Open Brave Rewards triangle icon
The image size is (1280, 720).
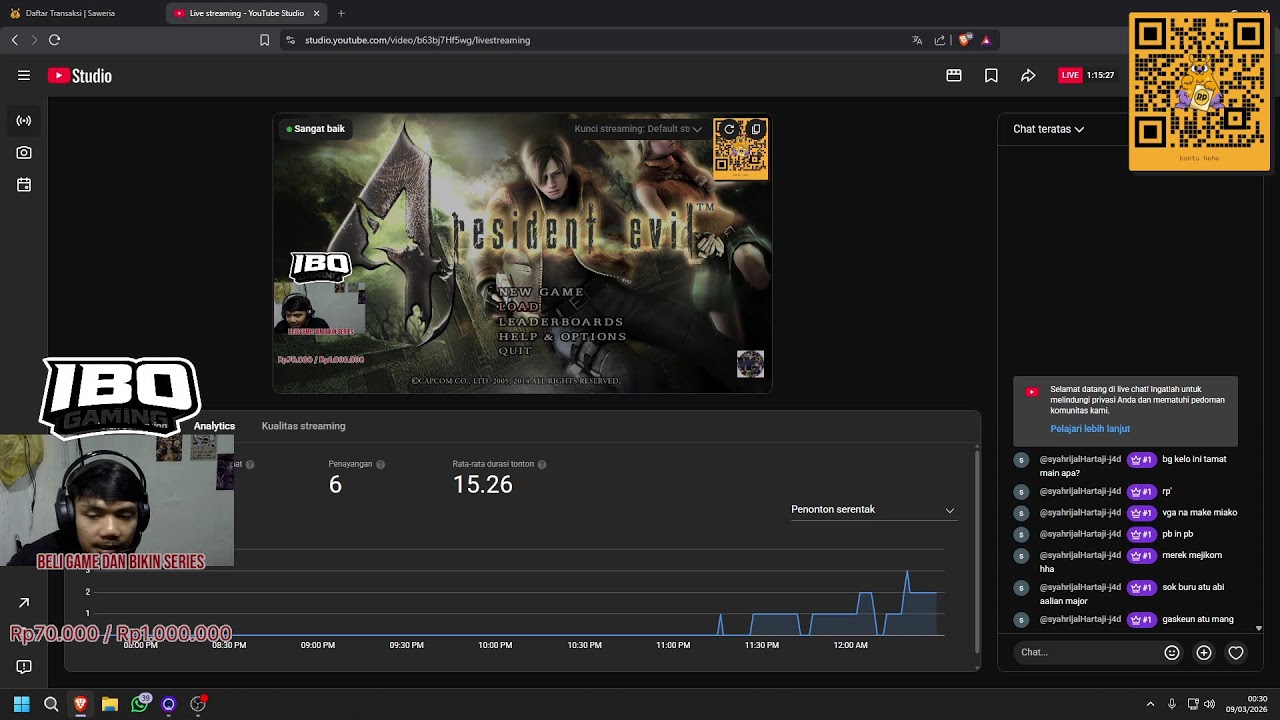pos(986,40)
